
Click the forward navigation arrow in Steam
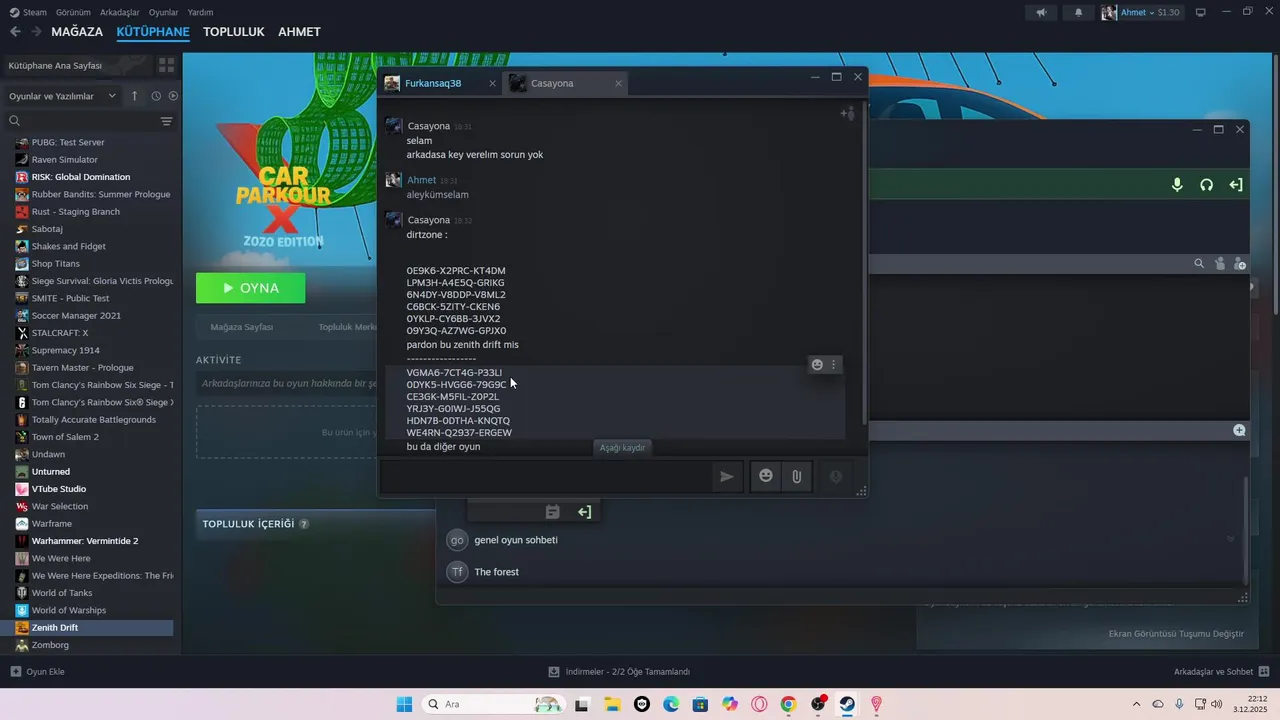point(36,32)
